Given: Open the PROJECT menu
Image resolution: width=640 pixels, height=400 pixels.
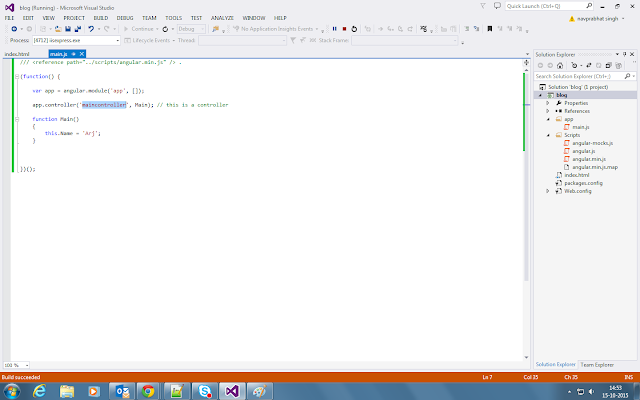Looking at the screenshot, I should (x=74, y=18).
